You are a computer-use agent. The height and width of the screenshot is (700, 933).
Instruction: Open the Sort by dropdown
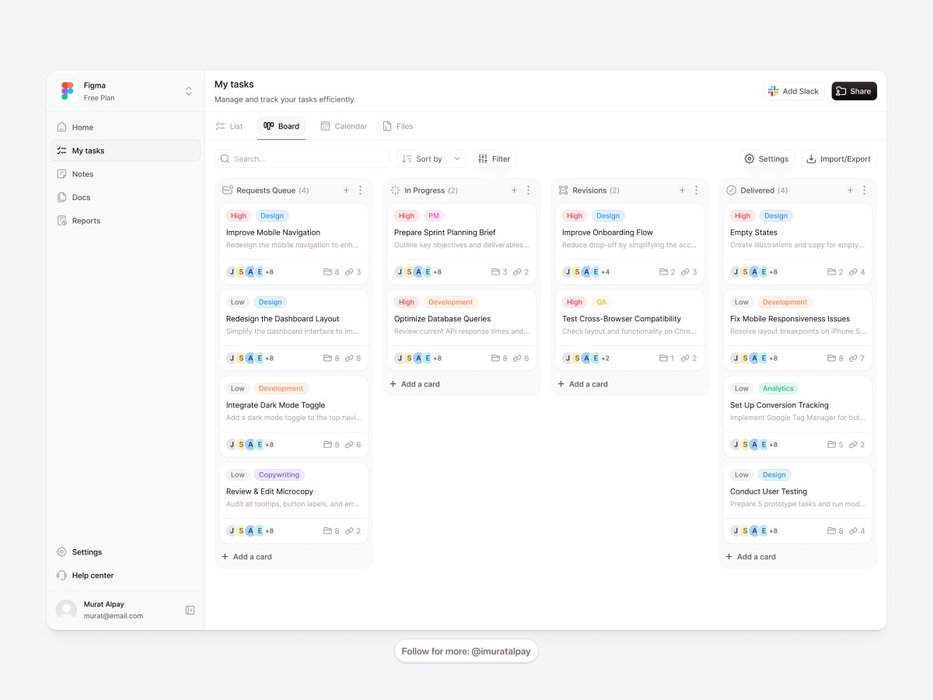point(431,159)
